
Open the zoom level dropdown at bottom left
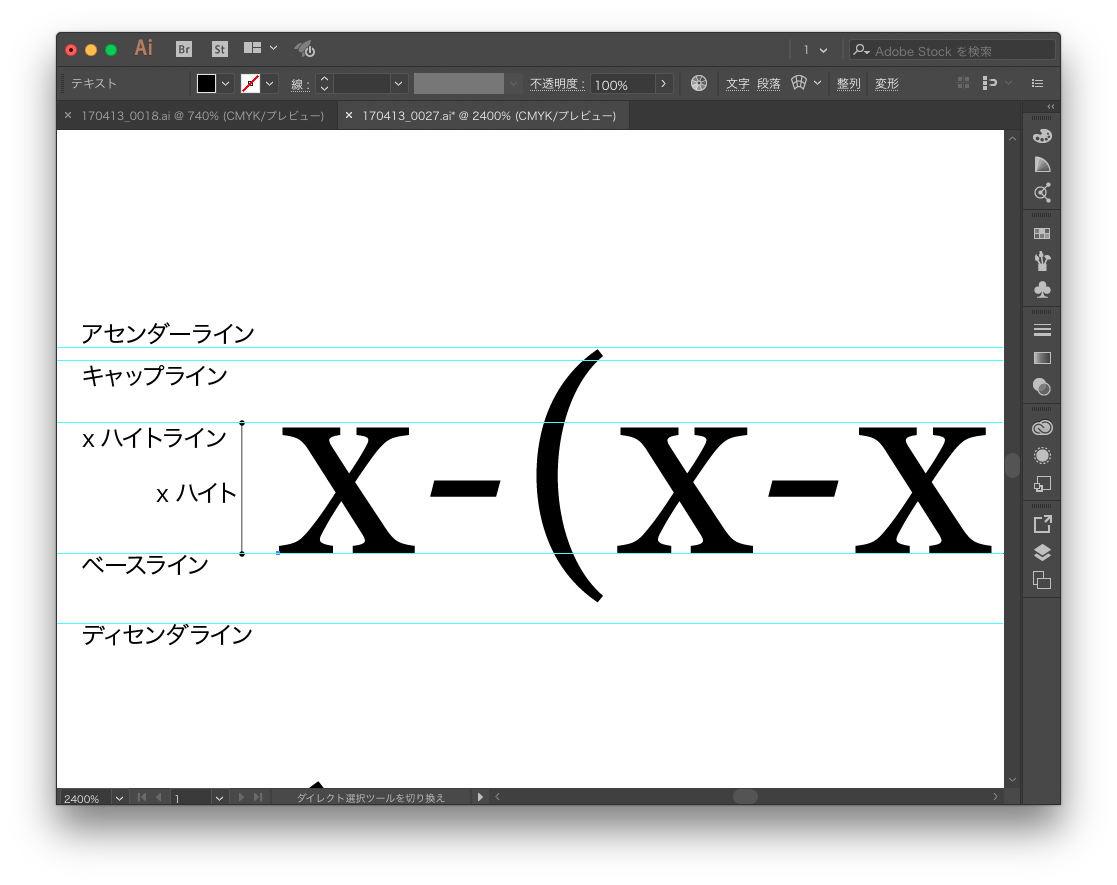pyautogui.click(x=119, y=797)
